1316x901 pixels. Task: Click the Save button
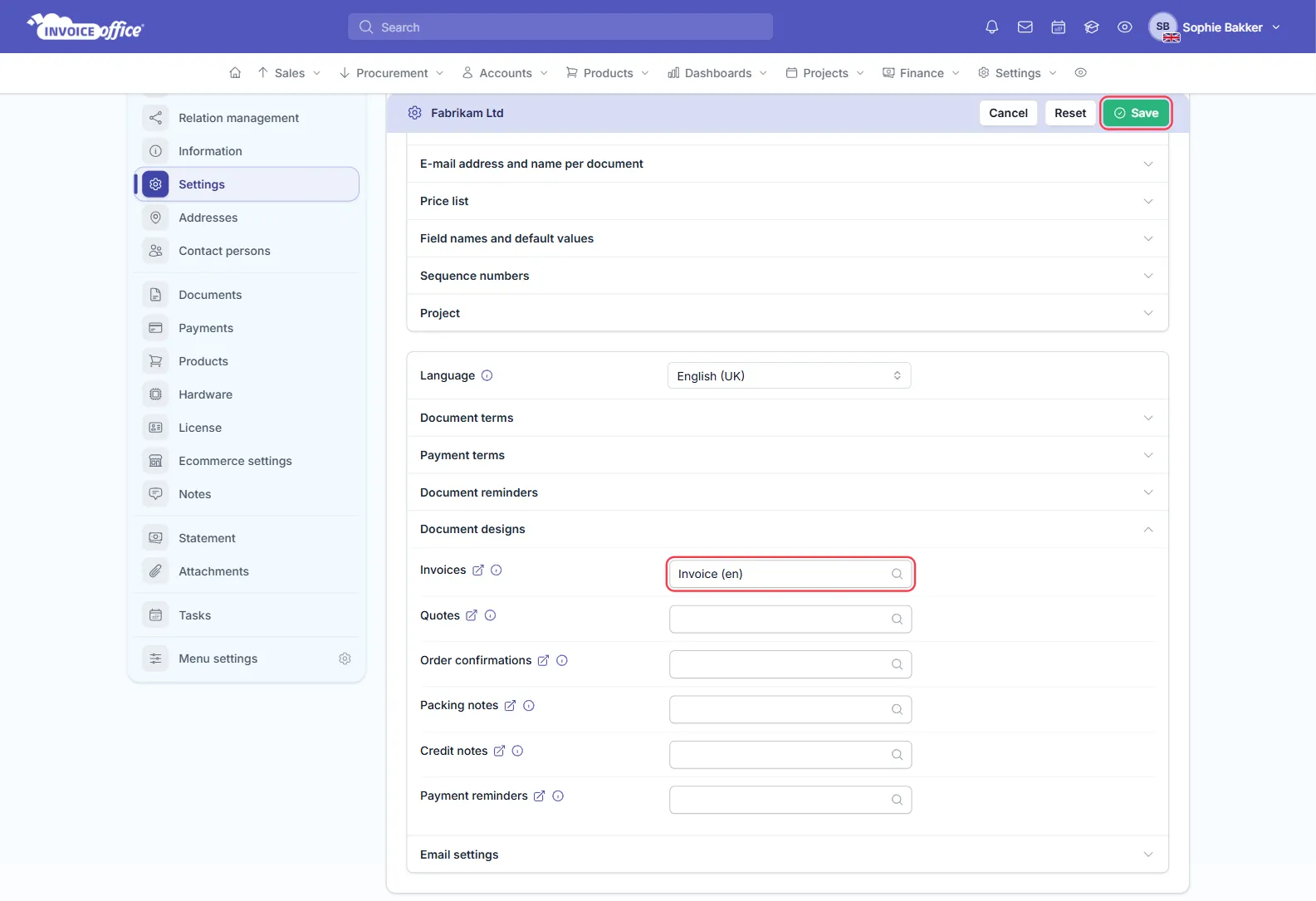[x=1136, y=113]
